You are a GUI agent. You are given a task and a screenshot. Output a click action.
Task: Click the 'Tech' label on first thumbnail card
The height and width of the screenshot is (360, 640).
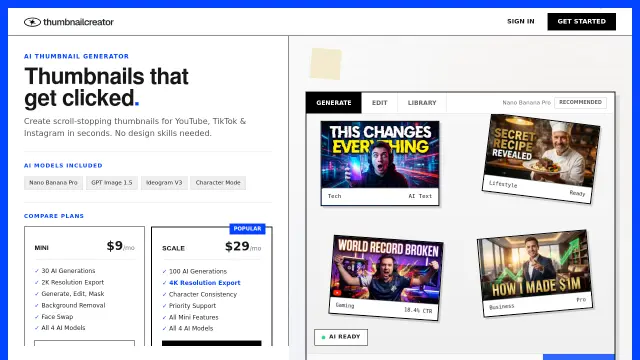[x=334, y=196]
